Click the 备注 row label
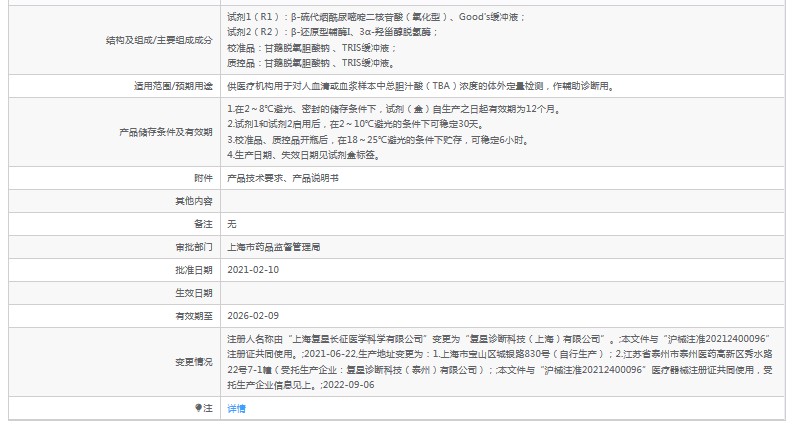 (204, 224)
